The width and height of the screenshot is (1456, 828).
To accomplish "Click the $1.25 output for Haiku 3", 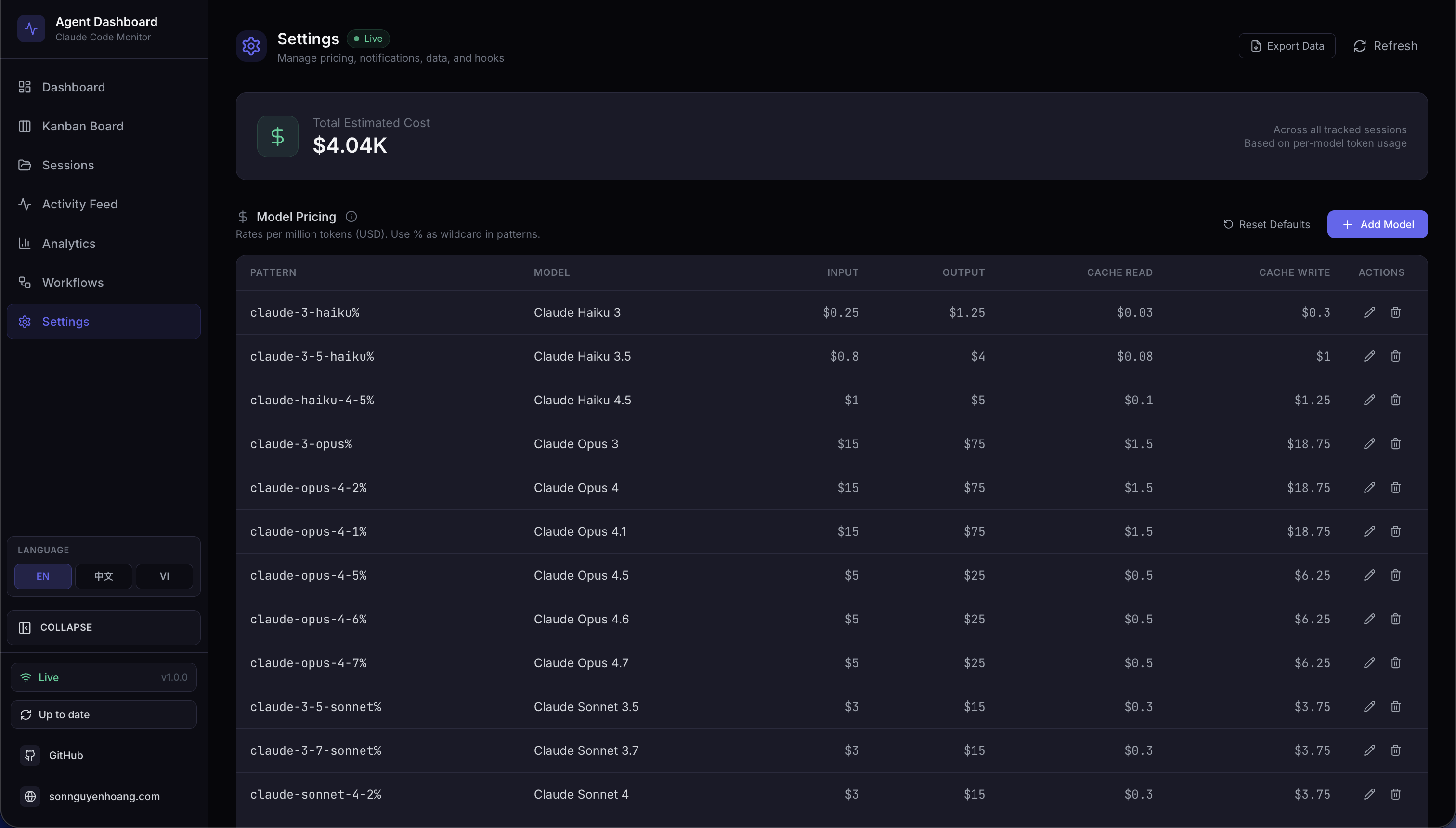I will (967, 312).
